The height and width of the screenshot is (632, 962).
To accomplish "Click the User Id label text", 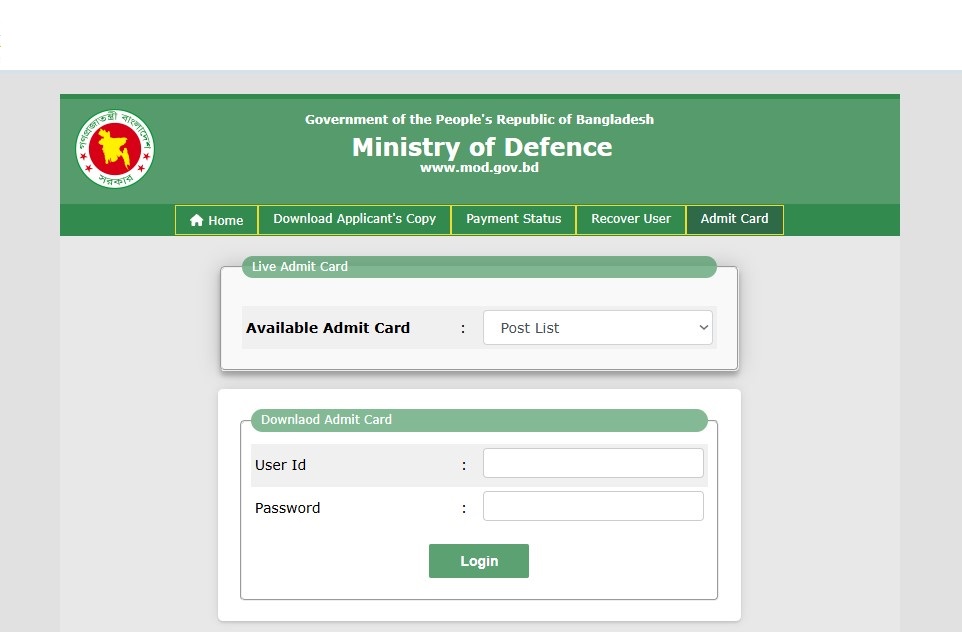I will 280,465.
